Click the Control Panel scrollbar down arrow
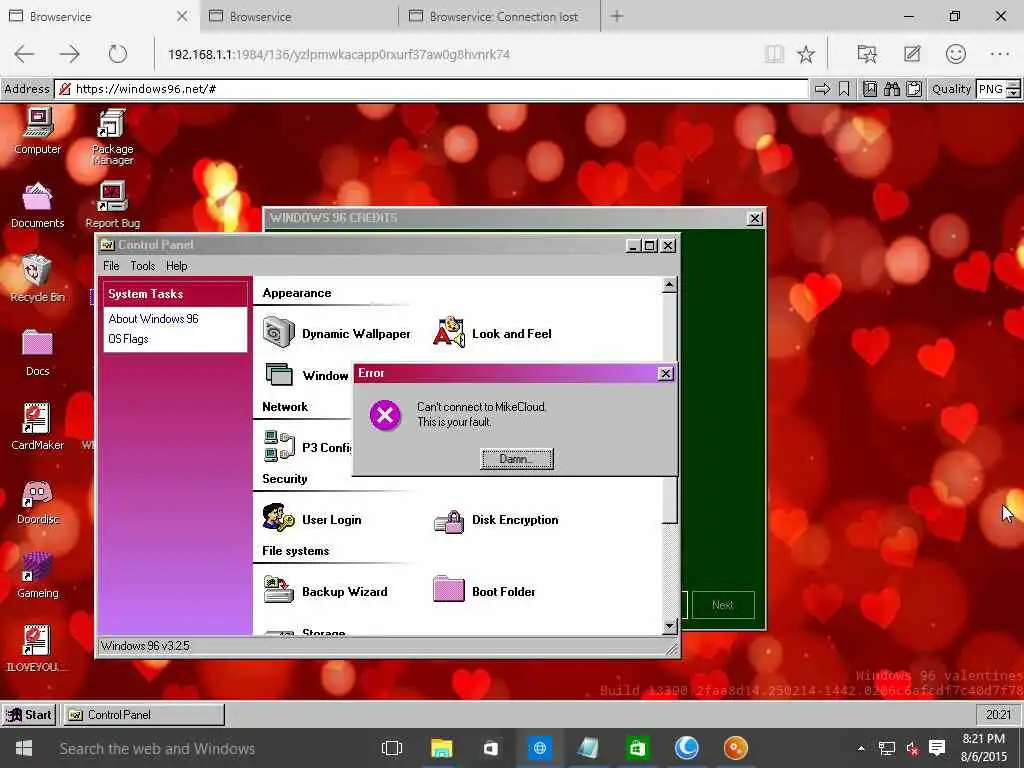The width and height of the screenshot is (1024, 768). (x=669, y=626)
